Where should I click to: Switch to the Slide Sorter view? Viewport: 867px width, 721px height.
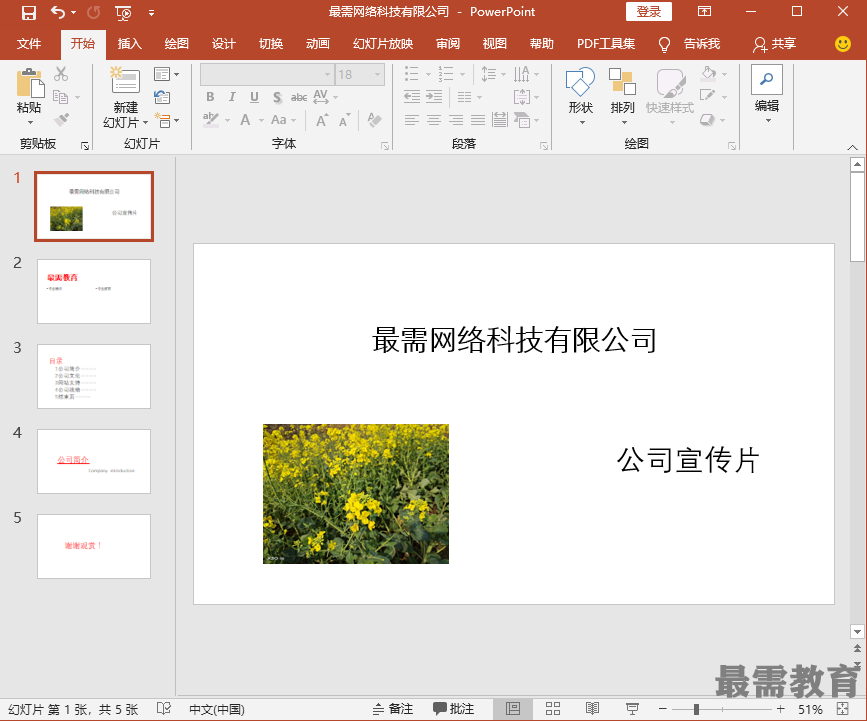pyautogui.click(x=553, y=709)
